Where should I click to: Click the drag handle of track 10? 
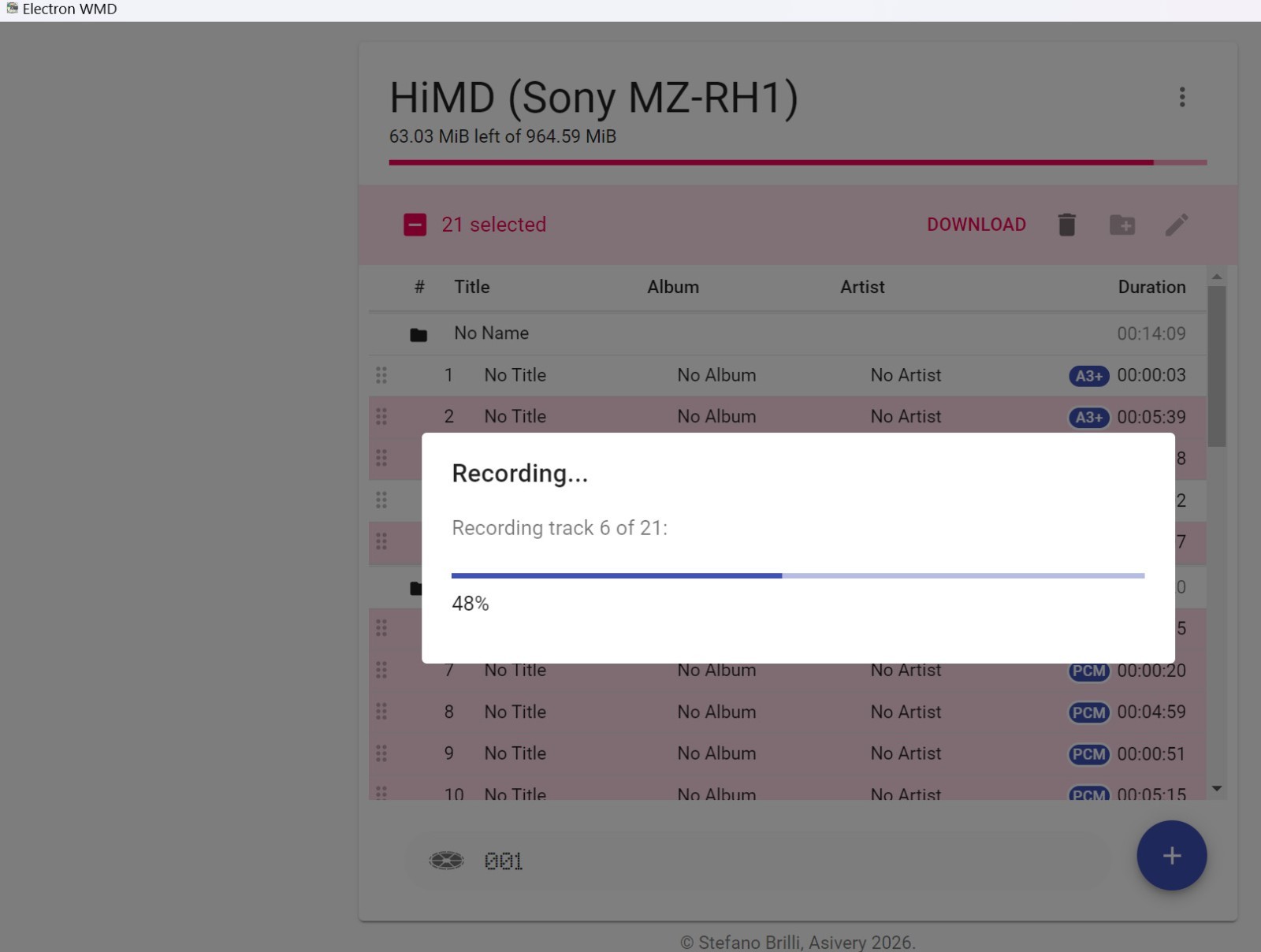point(381,793)
